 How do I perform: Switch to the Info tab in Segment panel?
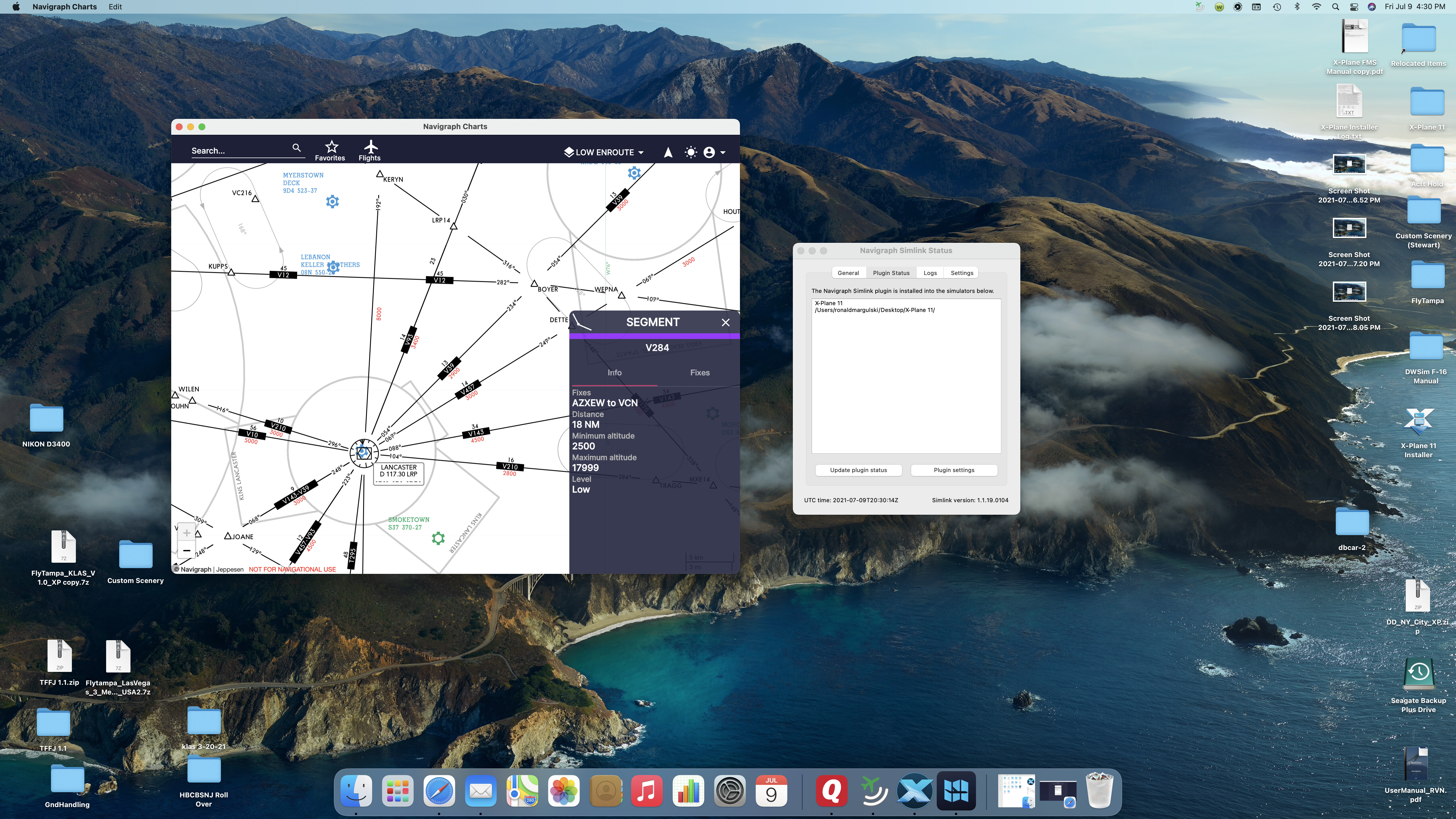614,373
